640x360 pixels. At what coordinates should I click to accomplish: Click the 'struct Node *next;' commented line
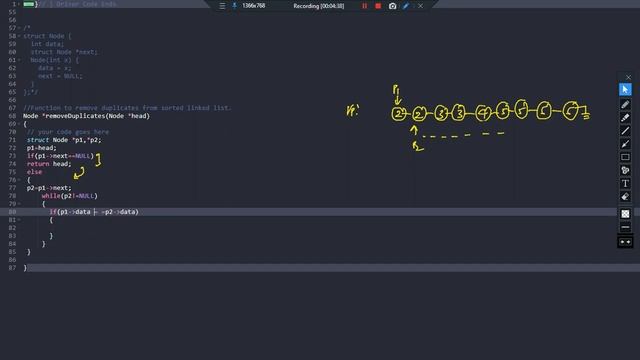point(64,52)
